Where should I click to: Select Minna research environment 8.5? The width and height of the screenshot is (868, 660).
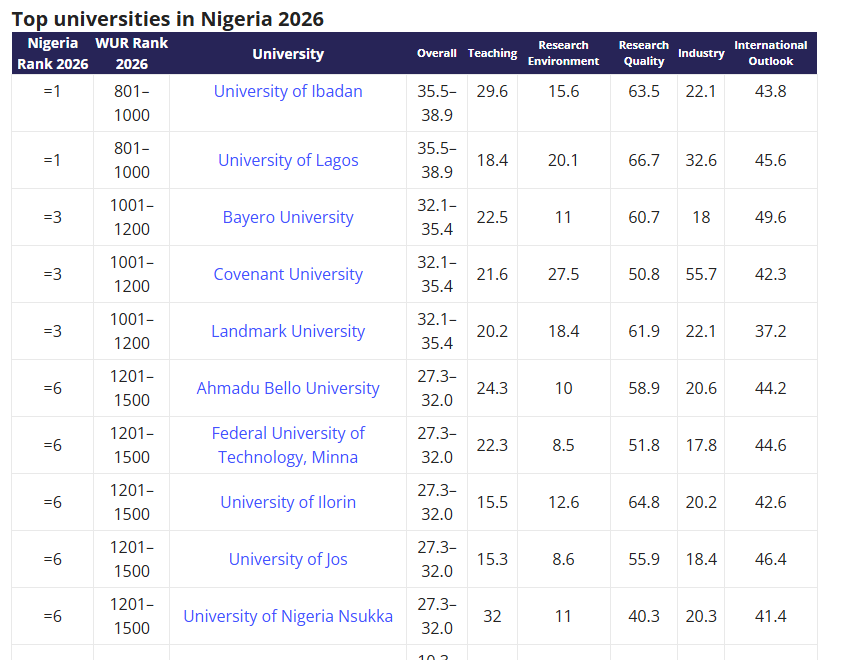pyautogui.click(x=563, y=445)
